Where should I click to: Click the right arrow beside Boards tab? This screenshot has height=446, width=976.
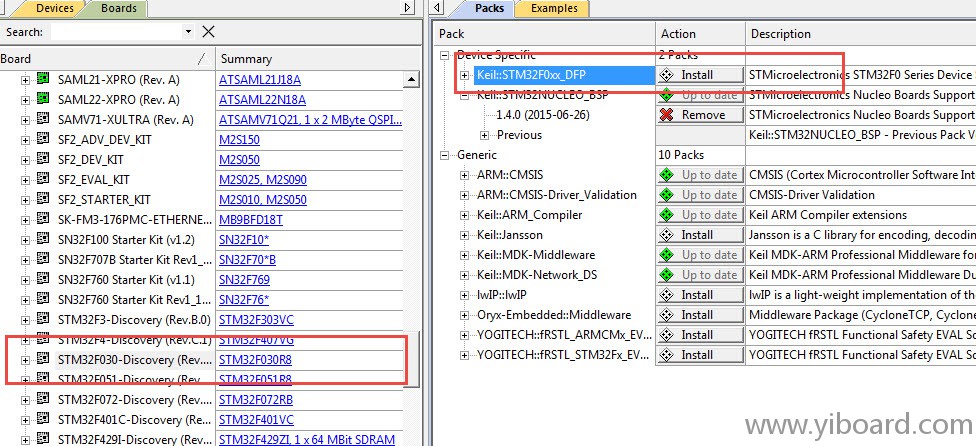click(x=408, y=8)
